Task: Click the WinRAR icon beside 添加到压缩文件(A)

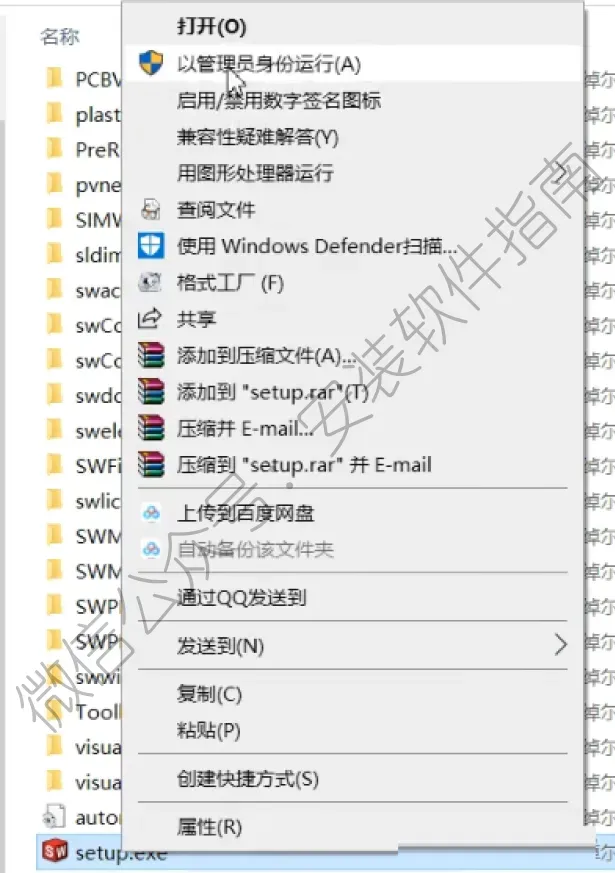Action: click(151, 355)
